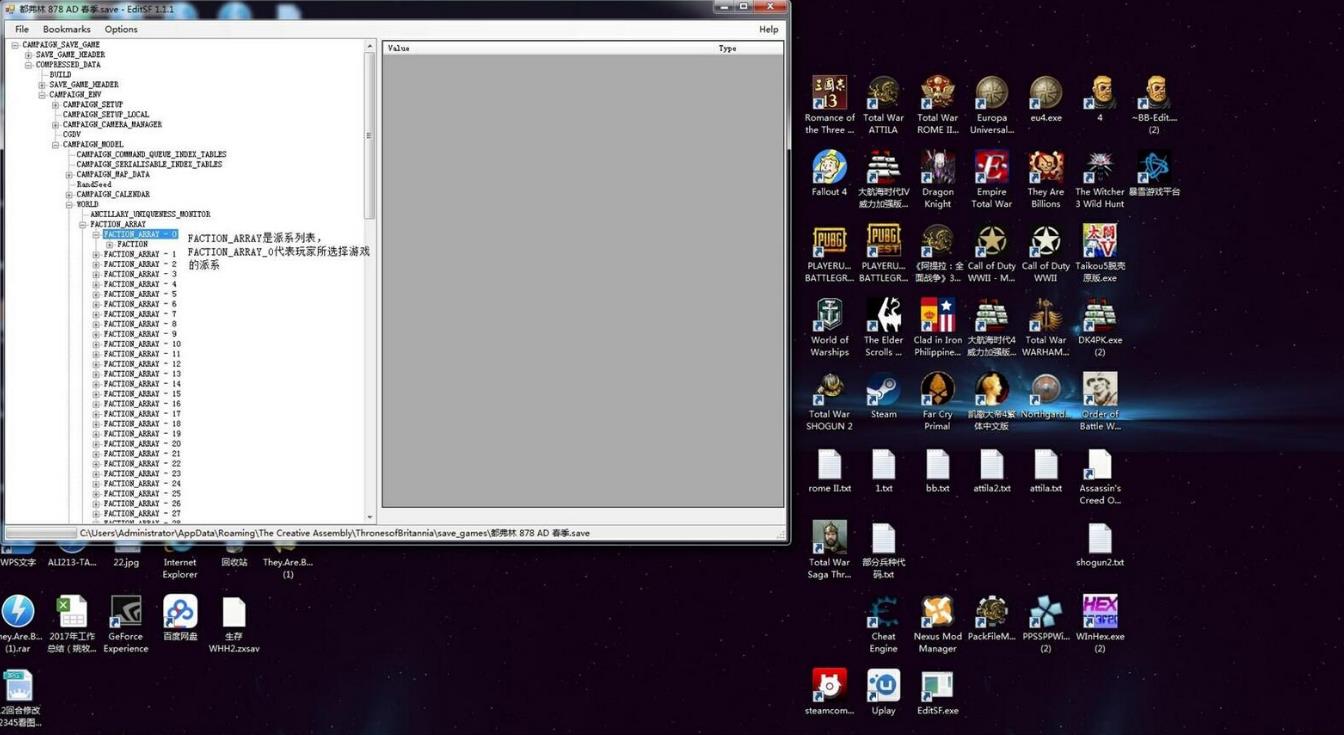Viewport: 1344px width, 735px height.
Task: Launch Total War ATTILA shortcut
Action: (x=883, y=95)
